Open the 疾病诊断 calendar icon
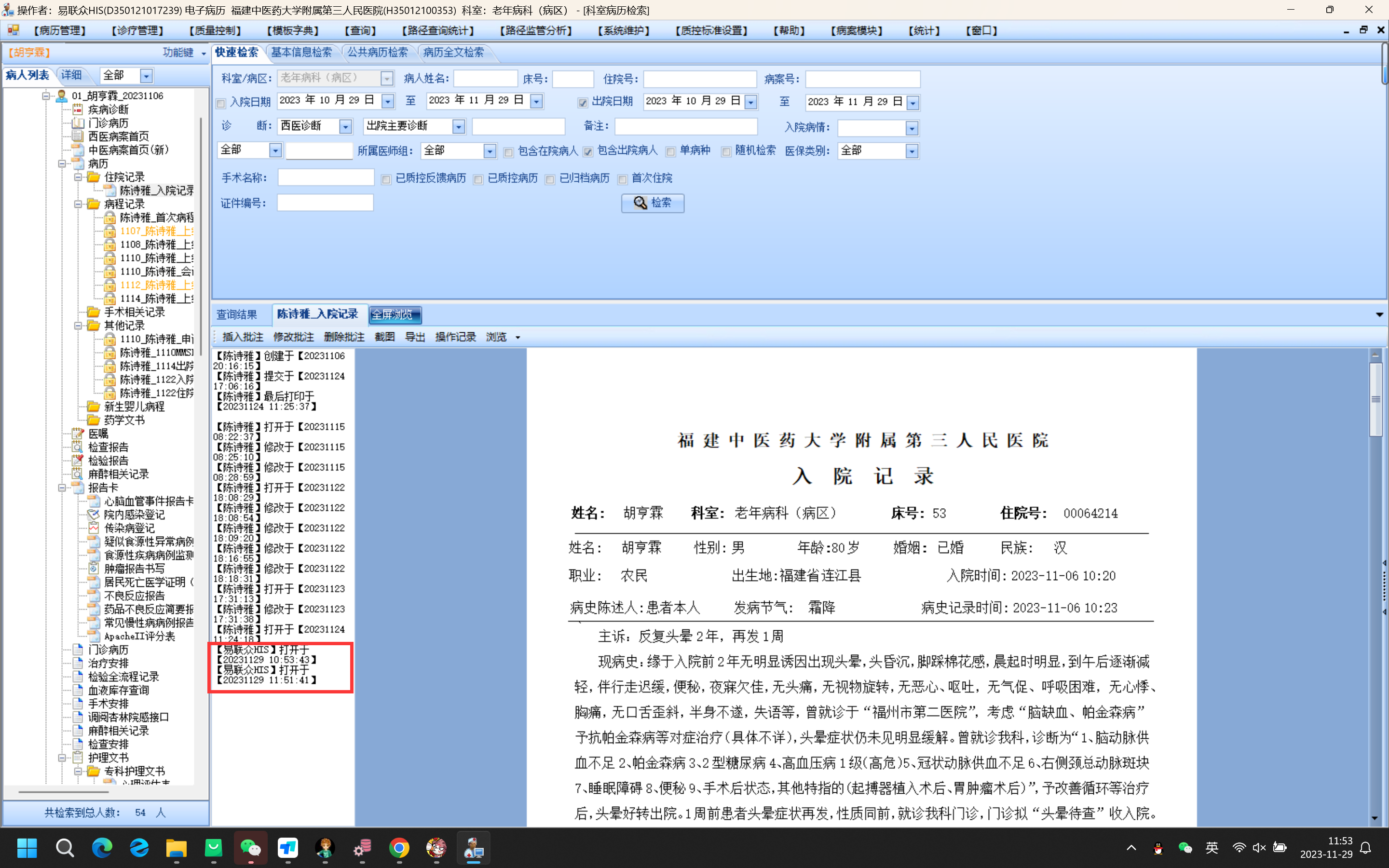This screenshot has height=868, width=1389. tap(78, 109)
